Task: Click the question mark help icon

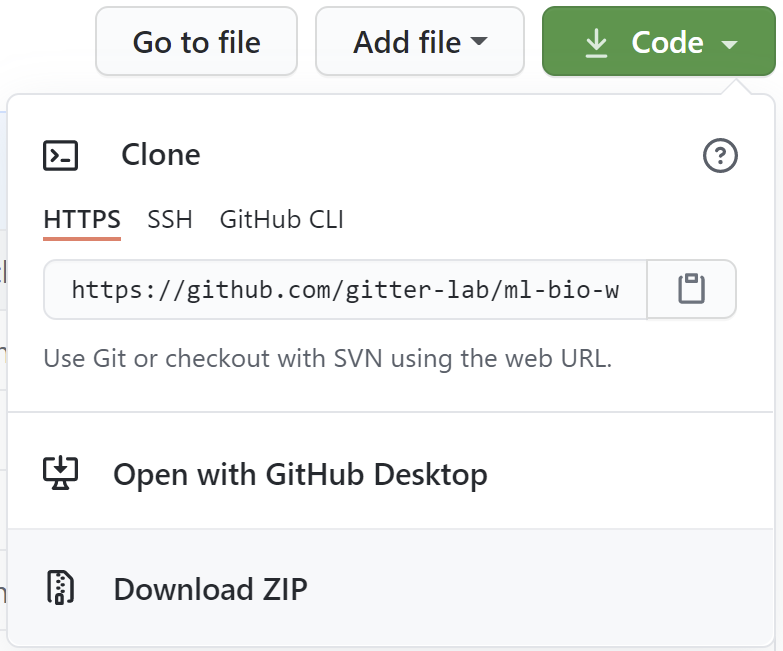Action: click(720, 156)
